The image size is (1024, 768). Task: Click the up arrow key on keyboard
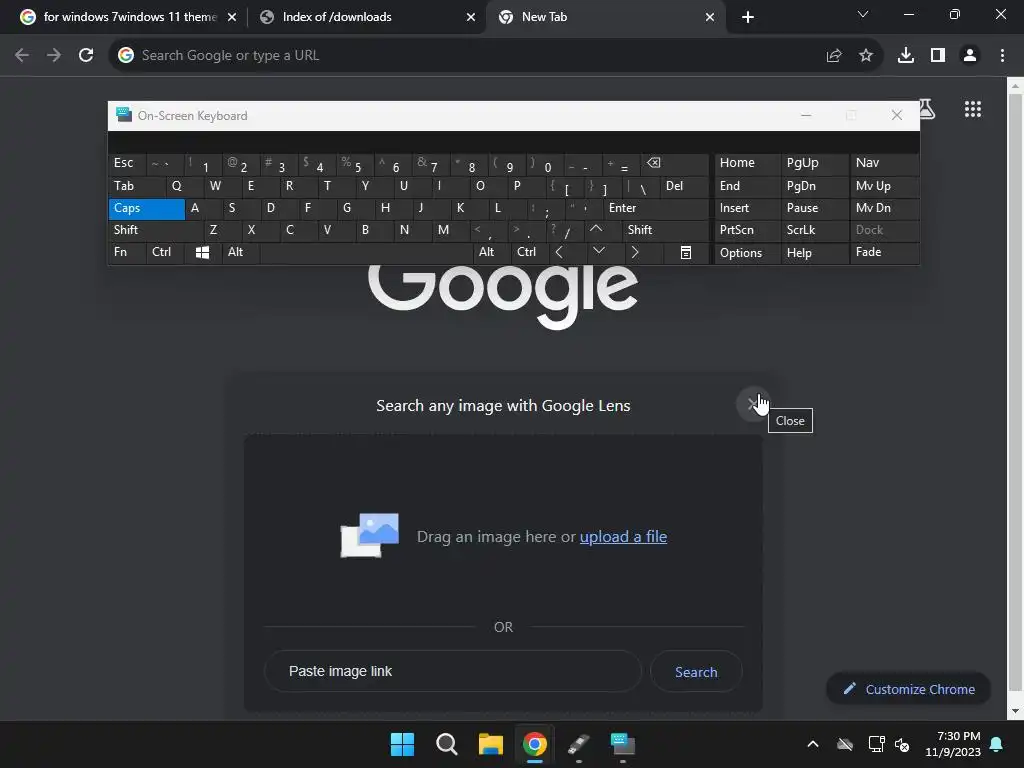(596, 230)
